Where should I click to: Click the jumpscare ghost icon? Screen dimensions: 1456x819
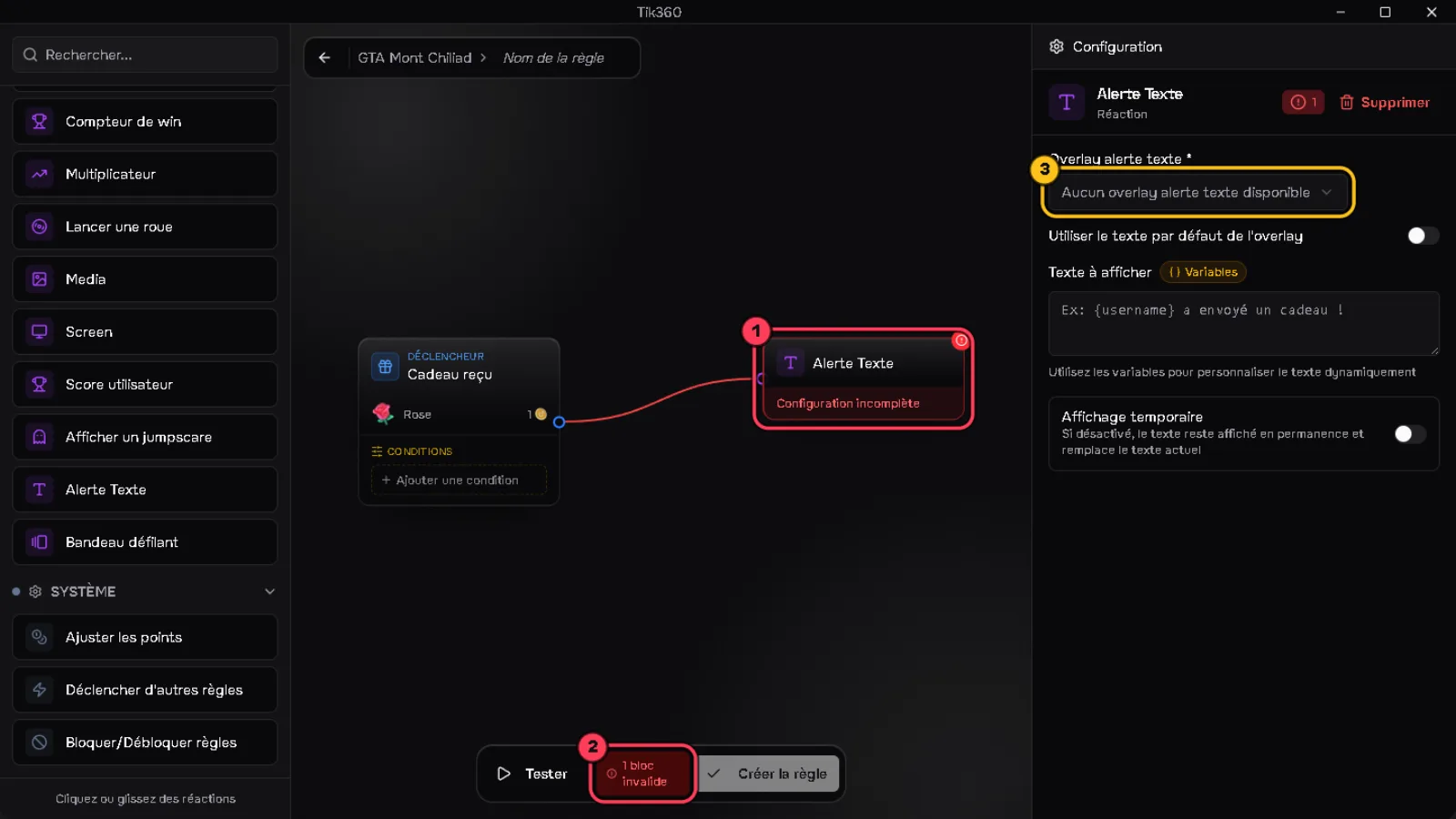39,437
